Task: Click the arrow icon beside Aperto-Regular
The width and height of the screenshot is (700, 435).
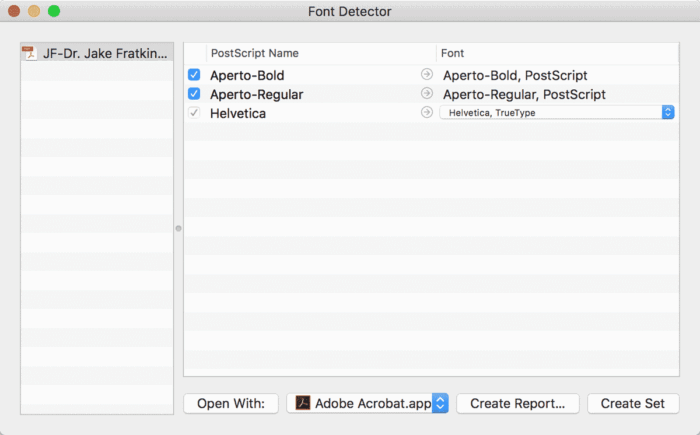Action: pos(427,93)
